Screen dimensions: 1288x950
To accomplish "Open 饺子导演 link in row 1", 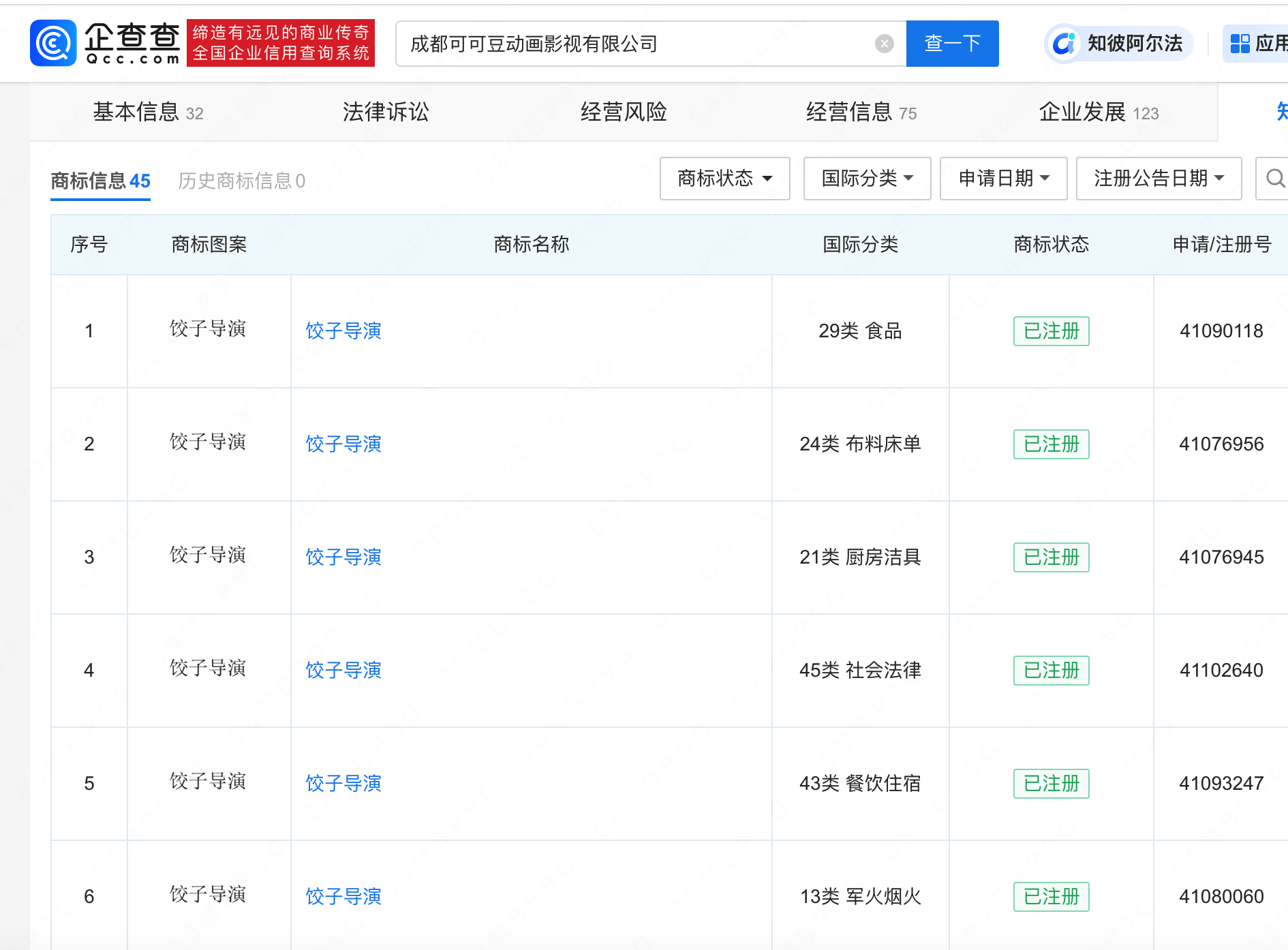I will (x=343, y=331).
